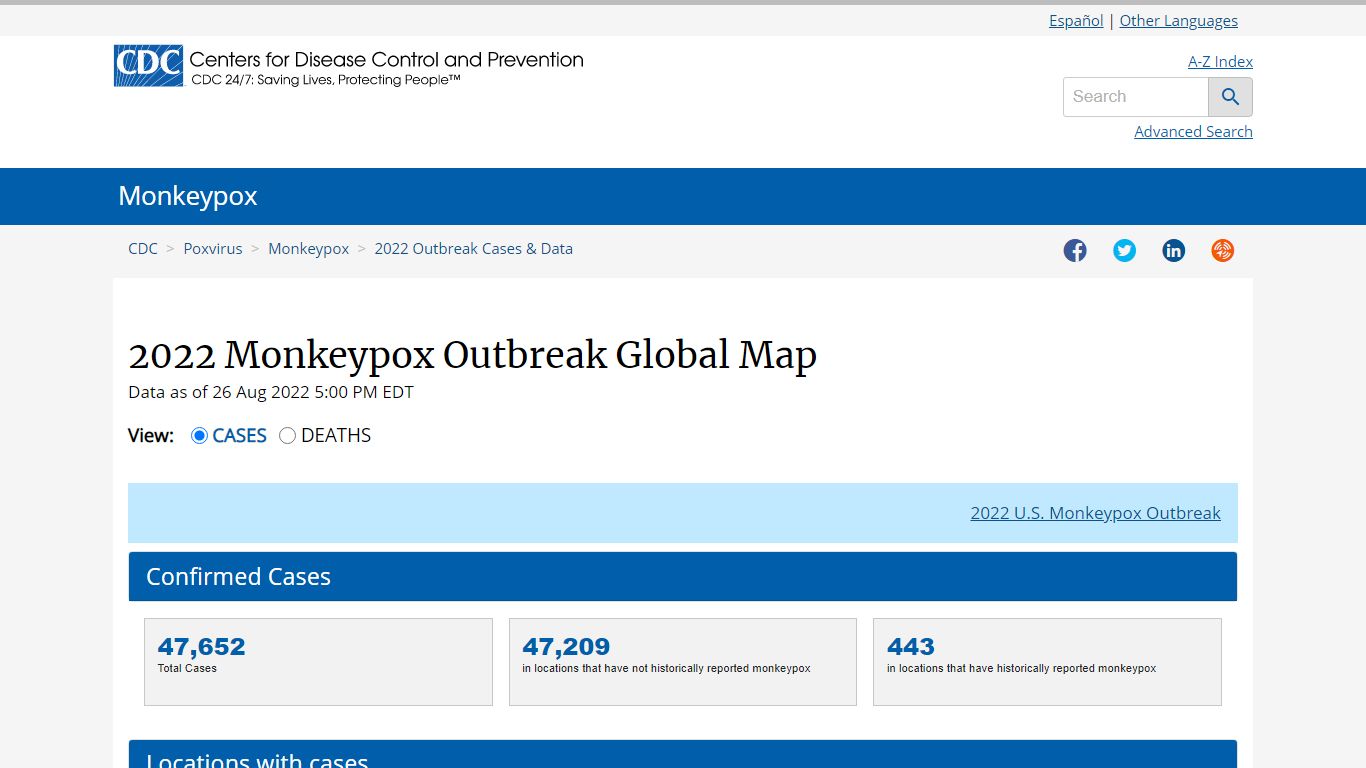Viewport: 1366px width, 768px height.
Task: Click the 443 historical locations card
Action: click(x=1047, y=662)
